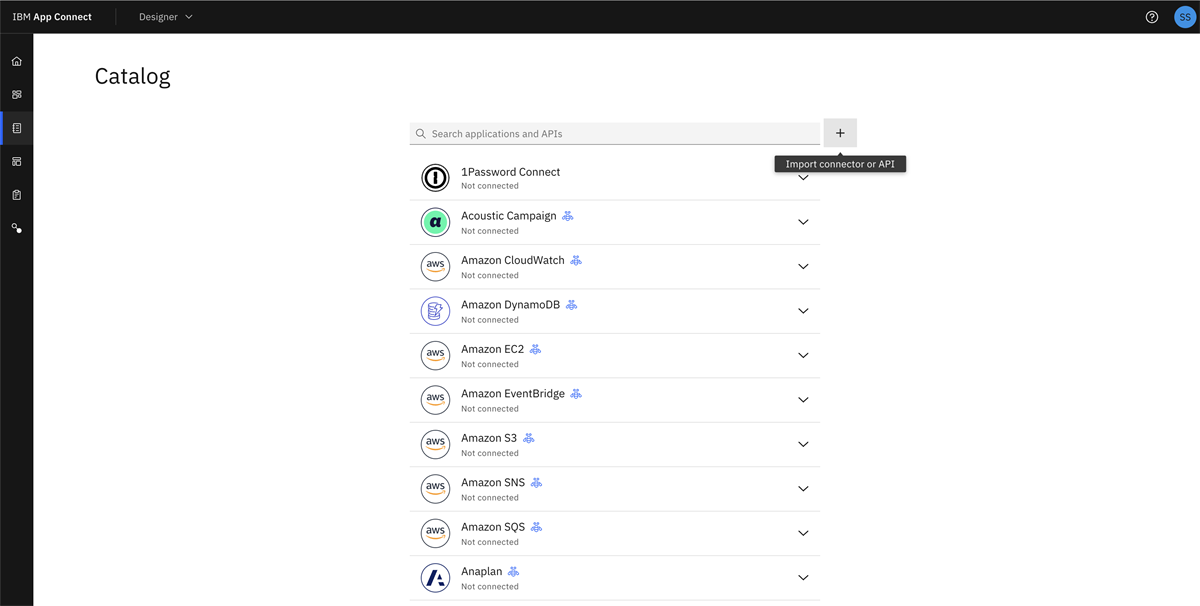The width and height of the screenshot is (1200, 606).
Task: Click the Amazon EC2 aws logo
Action: (435, 355)
